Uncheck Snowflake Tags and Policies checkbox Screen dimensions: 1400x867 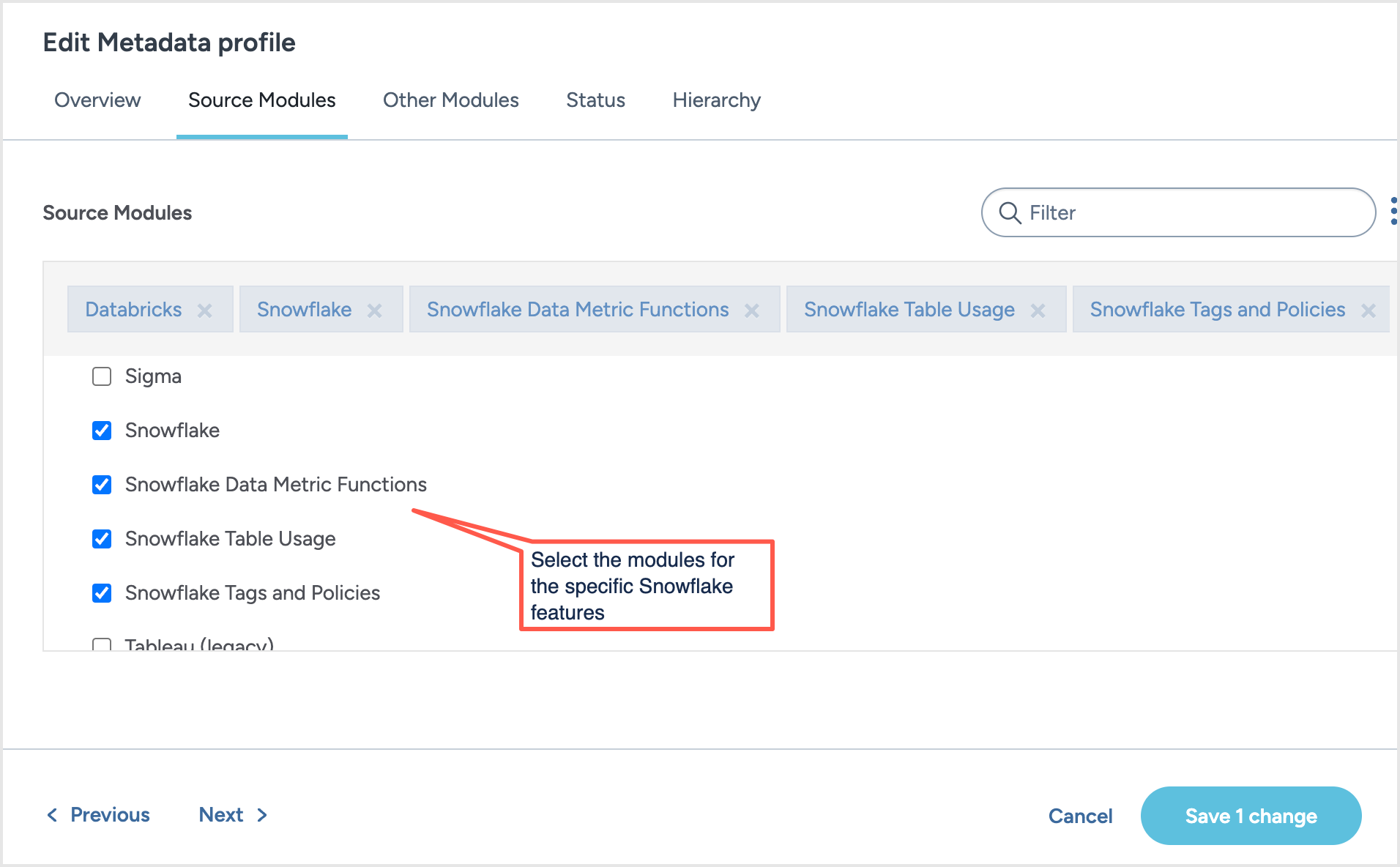pos(102,593)
